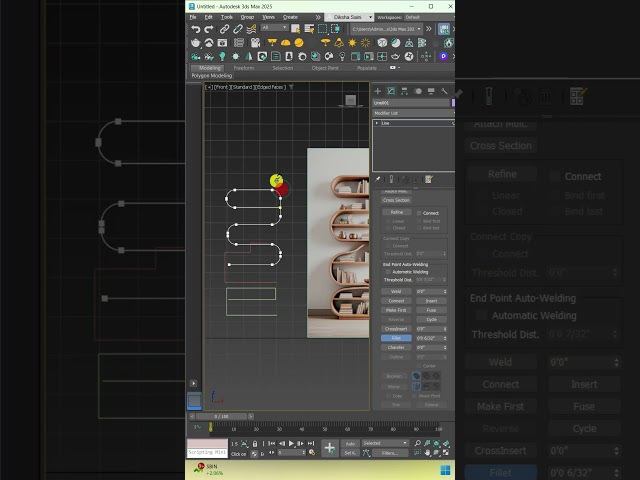This screenshot has height=480, width=640.
Task: Click the movie camera icon in second toolbar row
Action: [256, 43]
